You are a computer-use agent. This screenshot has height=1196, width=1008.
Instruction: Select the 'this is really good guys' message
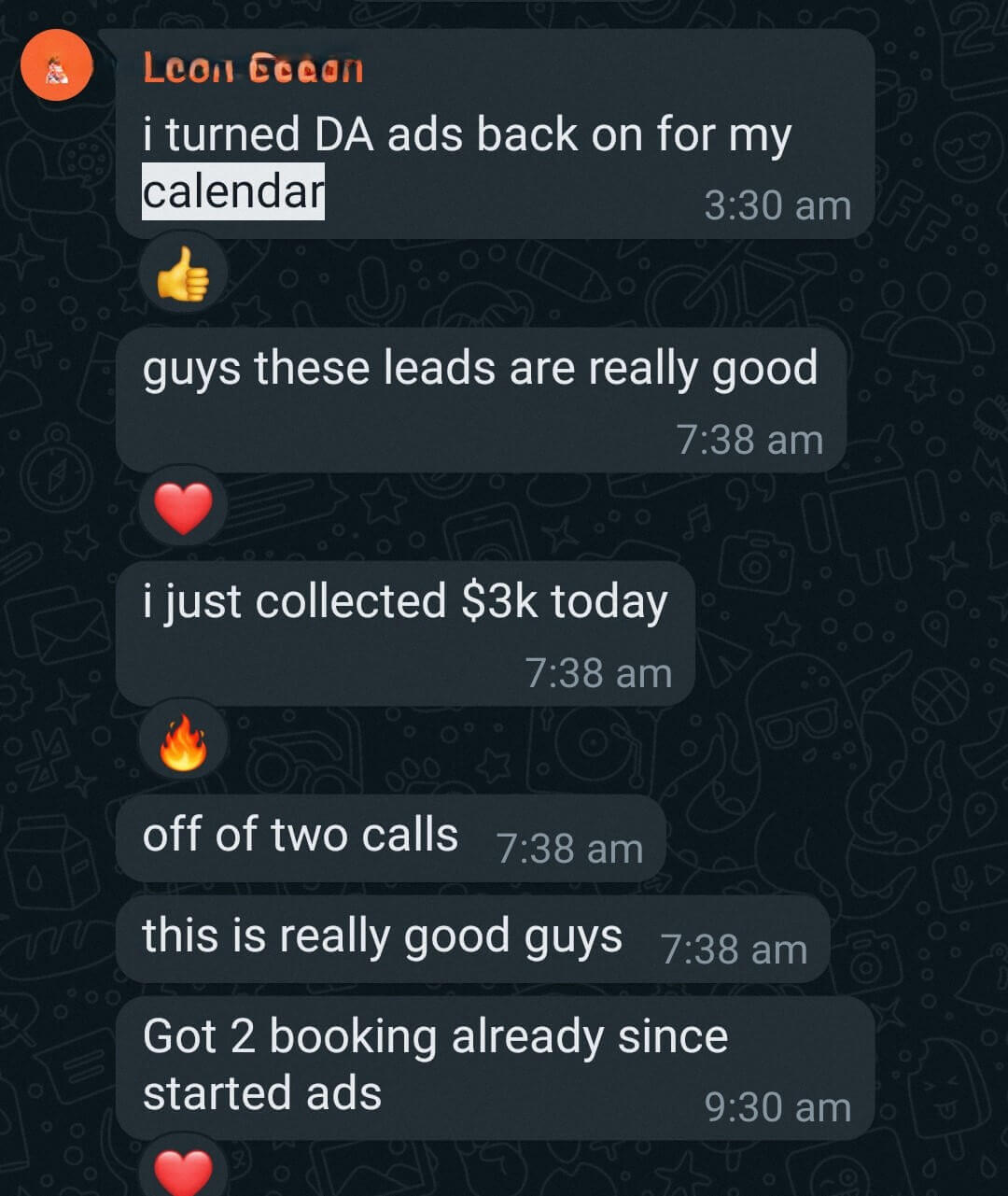[x=382, y=936]
